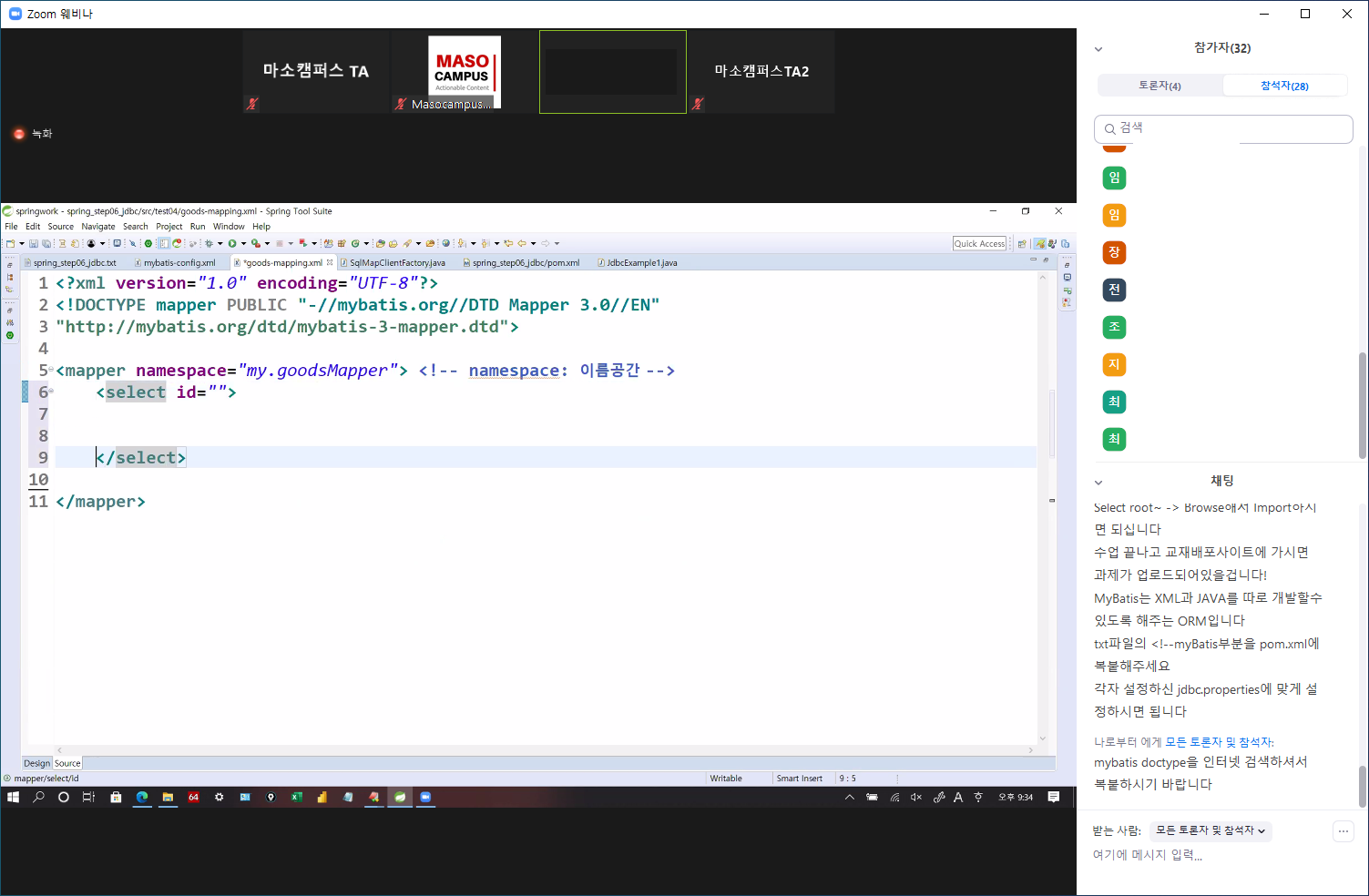Click the Debug bug icon in the toolbar
Viewport: 1369px width, 896px height.
click(209, 243)
